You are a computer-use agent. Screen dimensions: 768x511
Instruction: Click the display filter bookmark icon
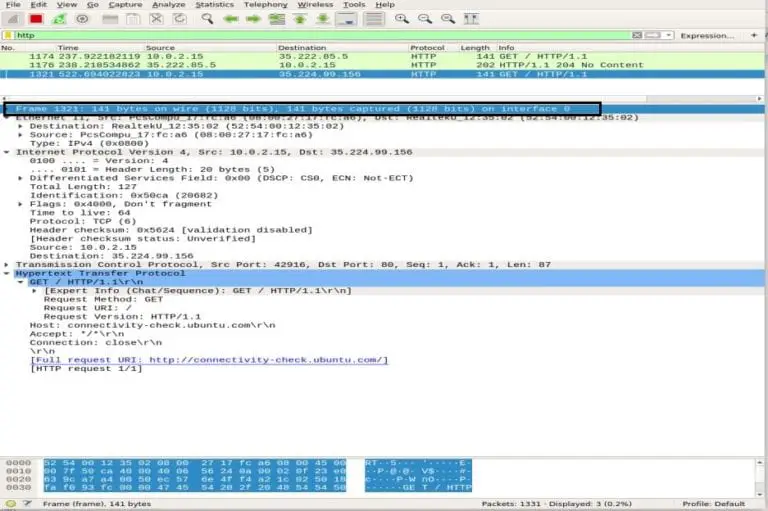(x=8, y=35)
